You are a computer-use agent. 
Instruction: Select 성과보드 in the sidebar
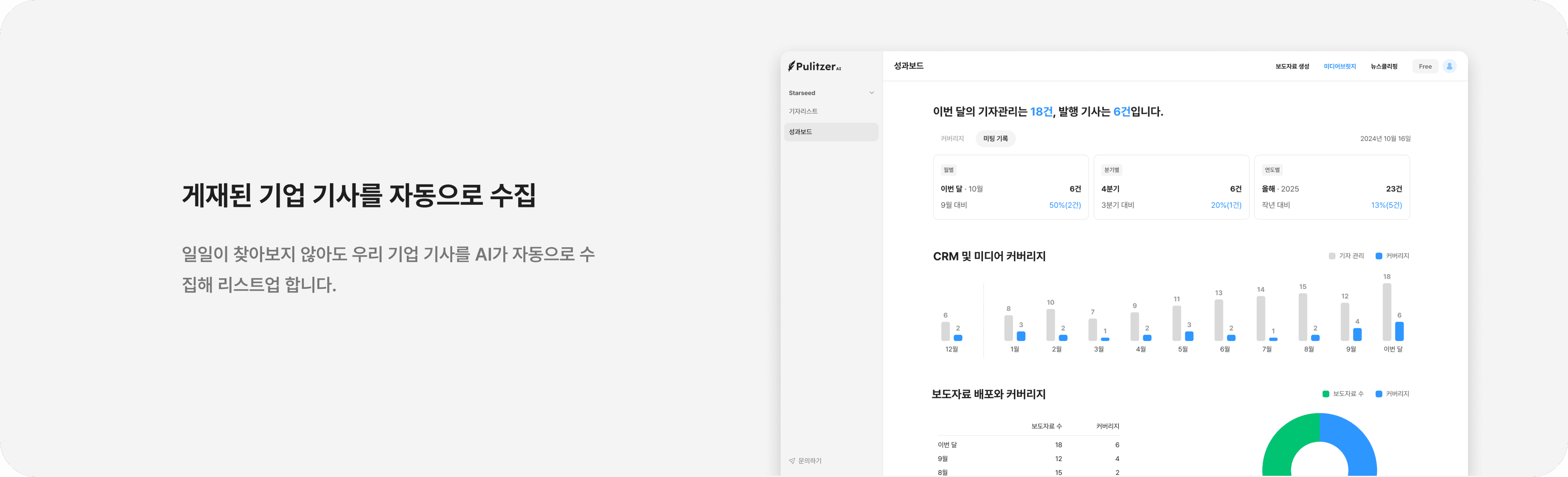point(800,132)
